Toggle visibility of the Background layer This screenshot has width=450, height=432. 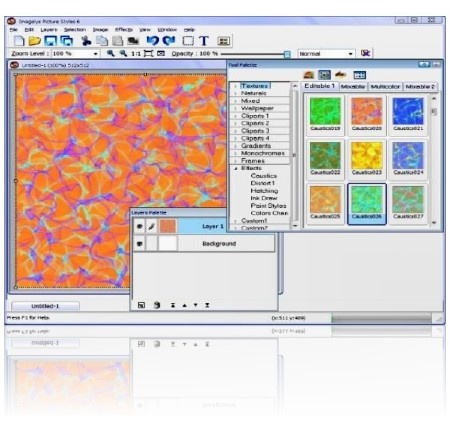[x=140, y=244]
